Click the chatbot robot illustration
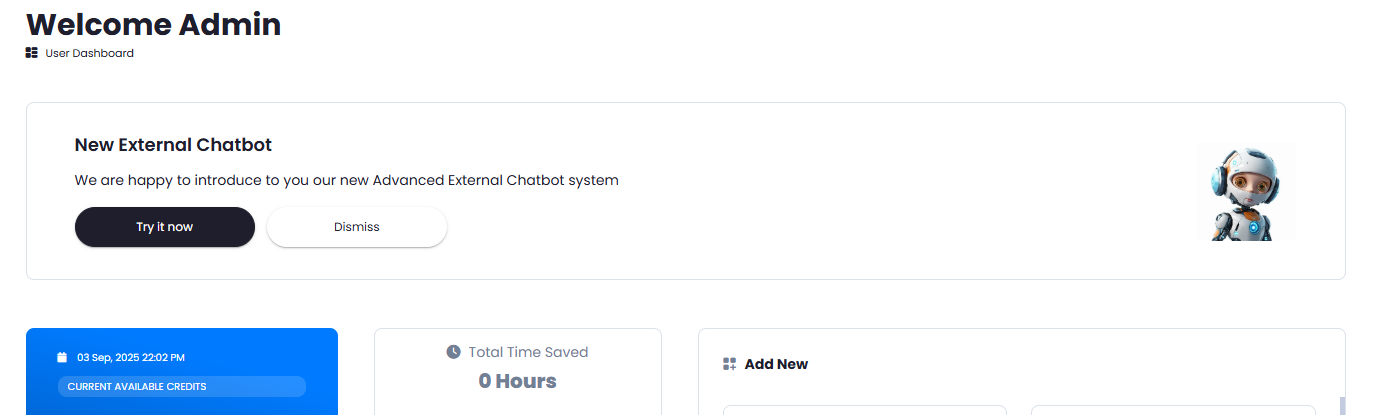This screenshot has width=1378, height=415. click(1245, 191)
